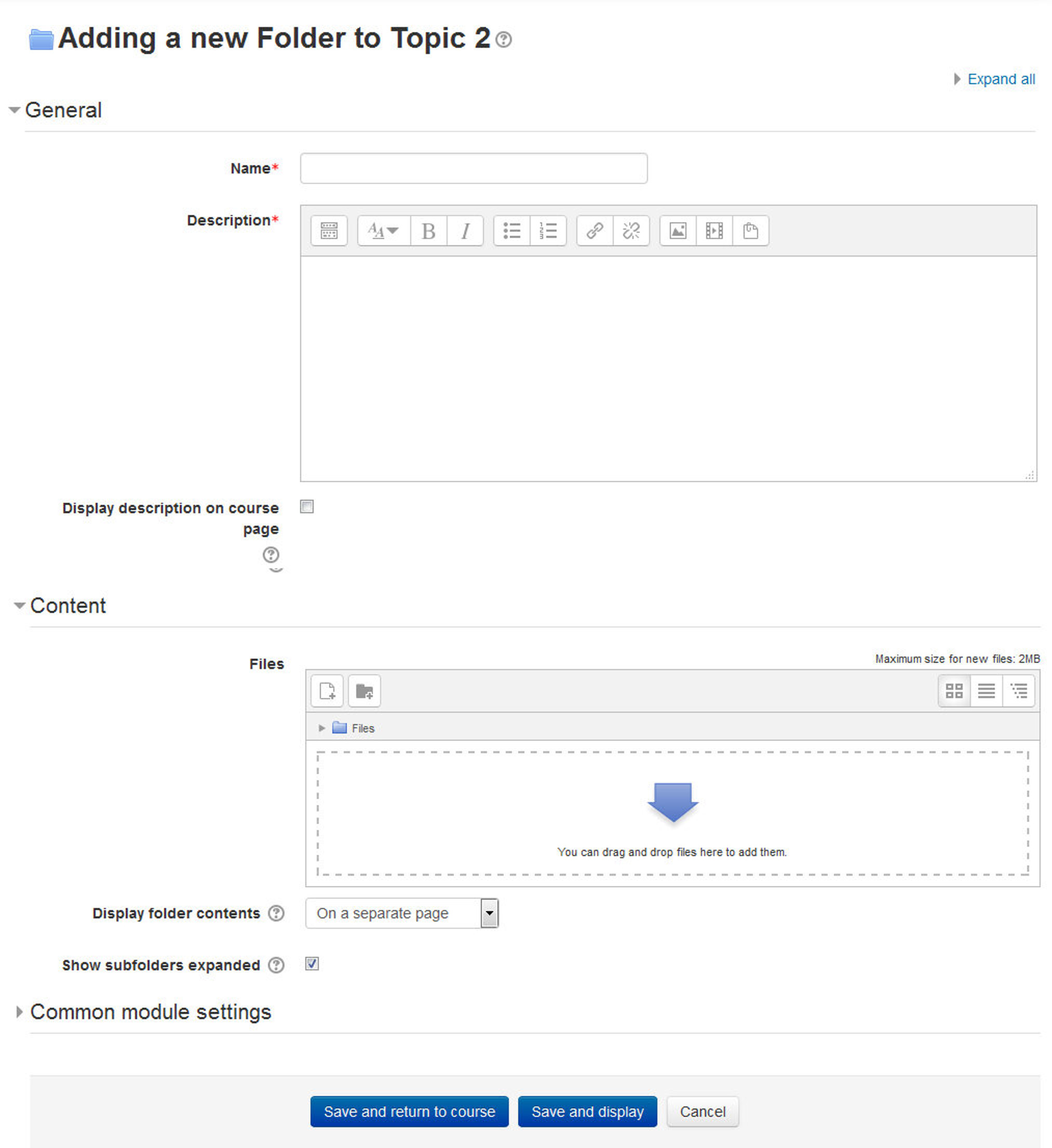Insert a hyperlink in the description
The image size is (1052, 1148).
(x=595, y=231)
